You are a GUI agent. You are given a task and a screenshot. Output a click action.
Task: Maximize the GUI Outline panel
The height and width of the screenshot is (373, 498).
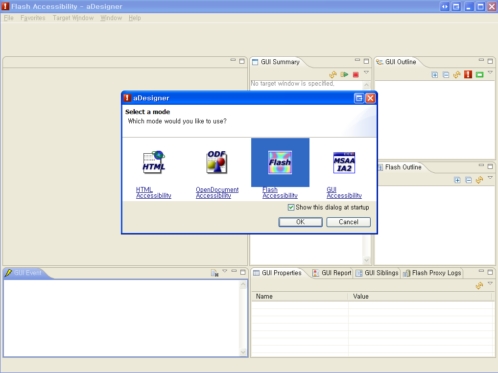click(490, 61)
